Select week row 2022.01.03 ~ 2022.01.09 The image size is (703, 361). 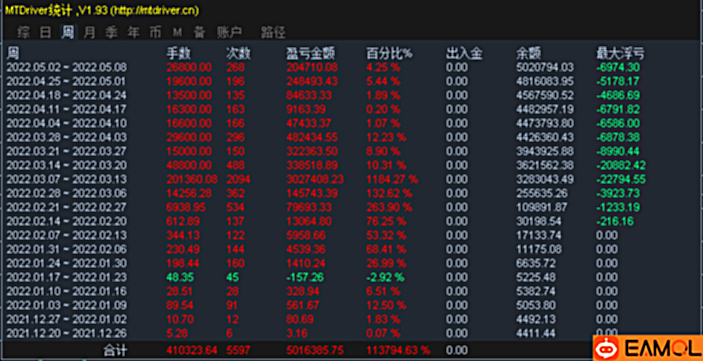[x=352, y=305]
